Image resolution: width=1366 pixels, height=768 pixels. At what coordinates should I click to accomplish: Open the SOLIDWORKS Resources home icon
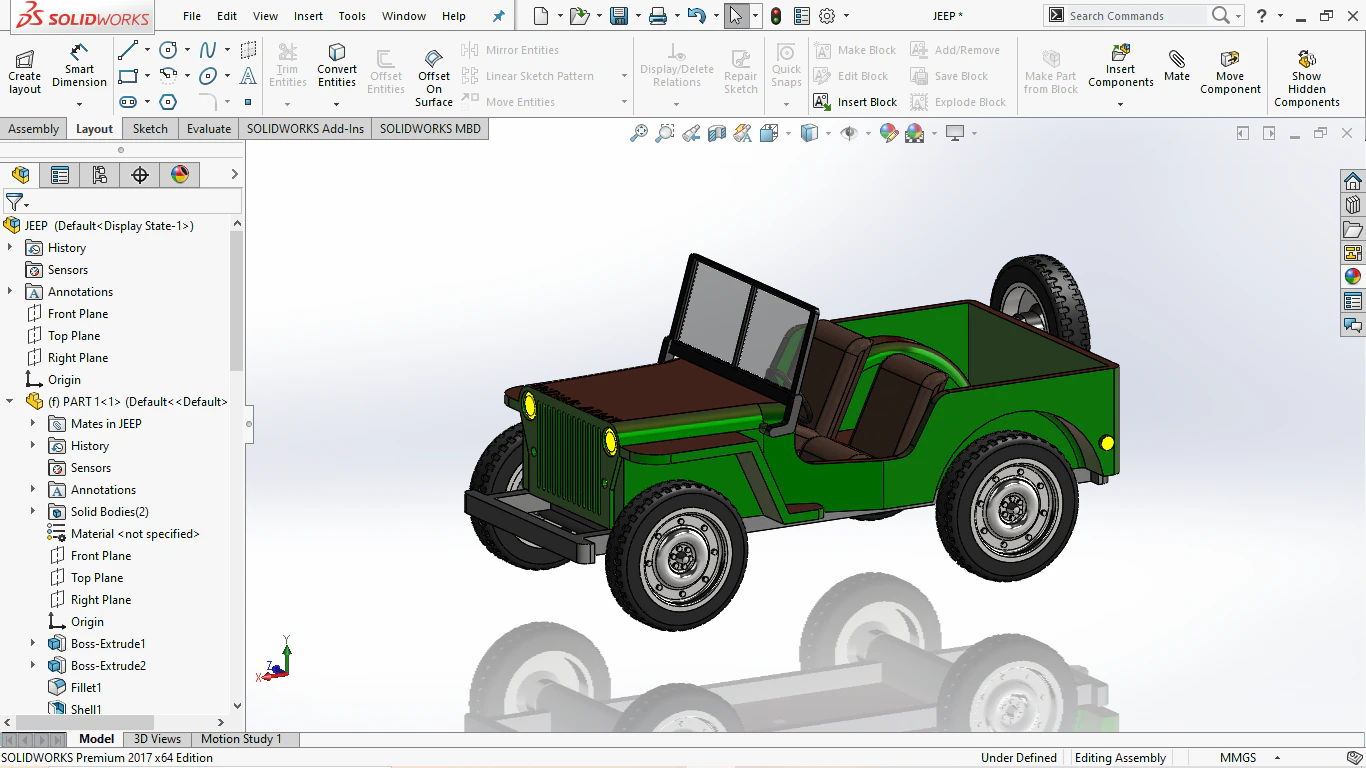pos(1353,181)
